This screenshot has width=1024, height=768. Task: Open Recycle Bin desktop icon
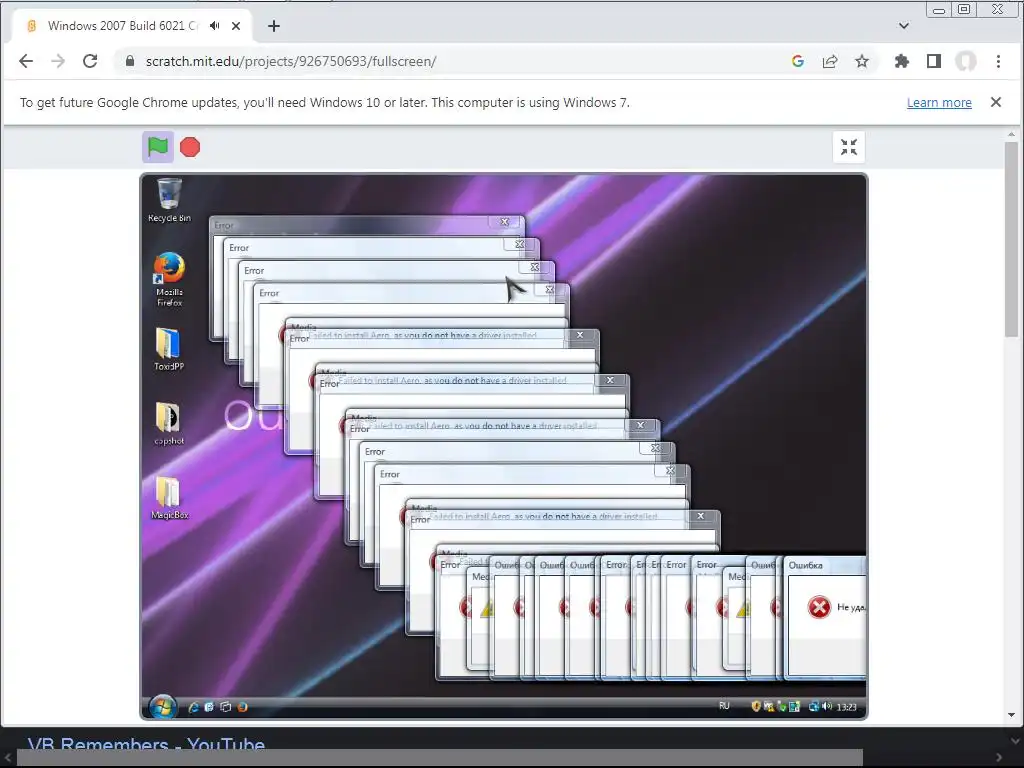click(169, 200)
